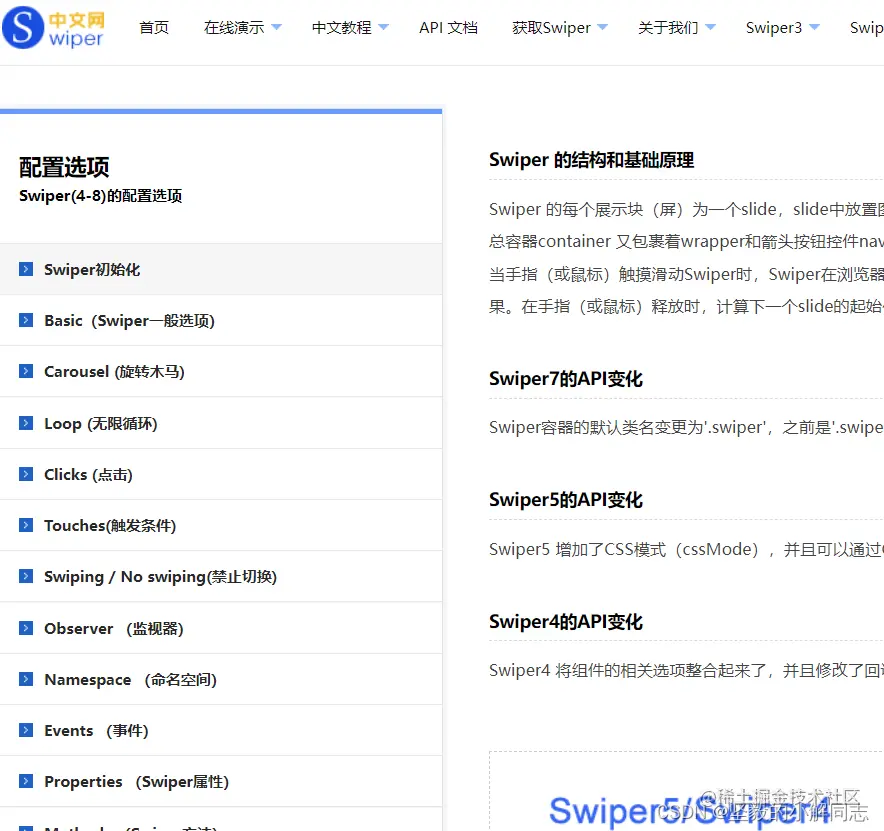Expand dropdown arrow next to 获取Swiper
This screenshot has height=831, width=884.
click(602, 27)
